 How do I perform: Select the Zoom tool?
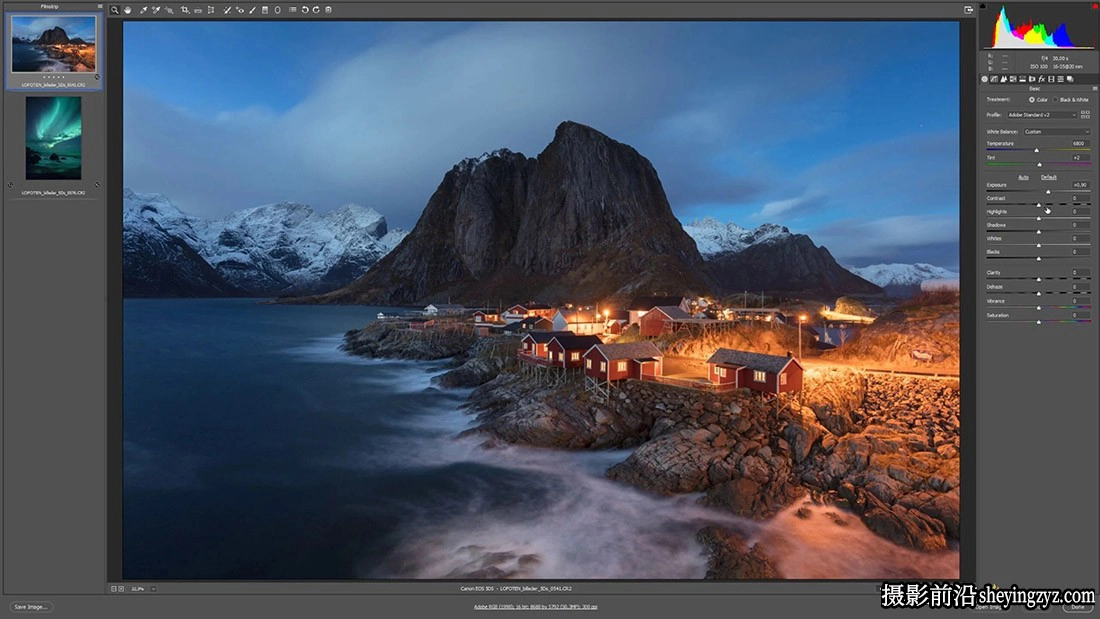pos(114,10)
